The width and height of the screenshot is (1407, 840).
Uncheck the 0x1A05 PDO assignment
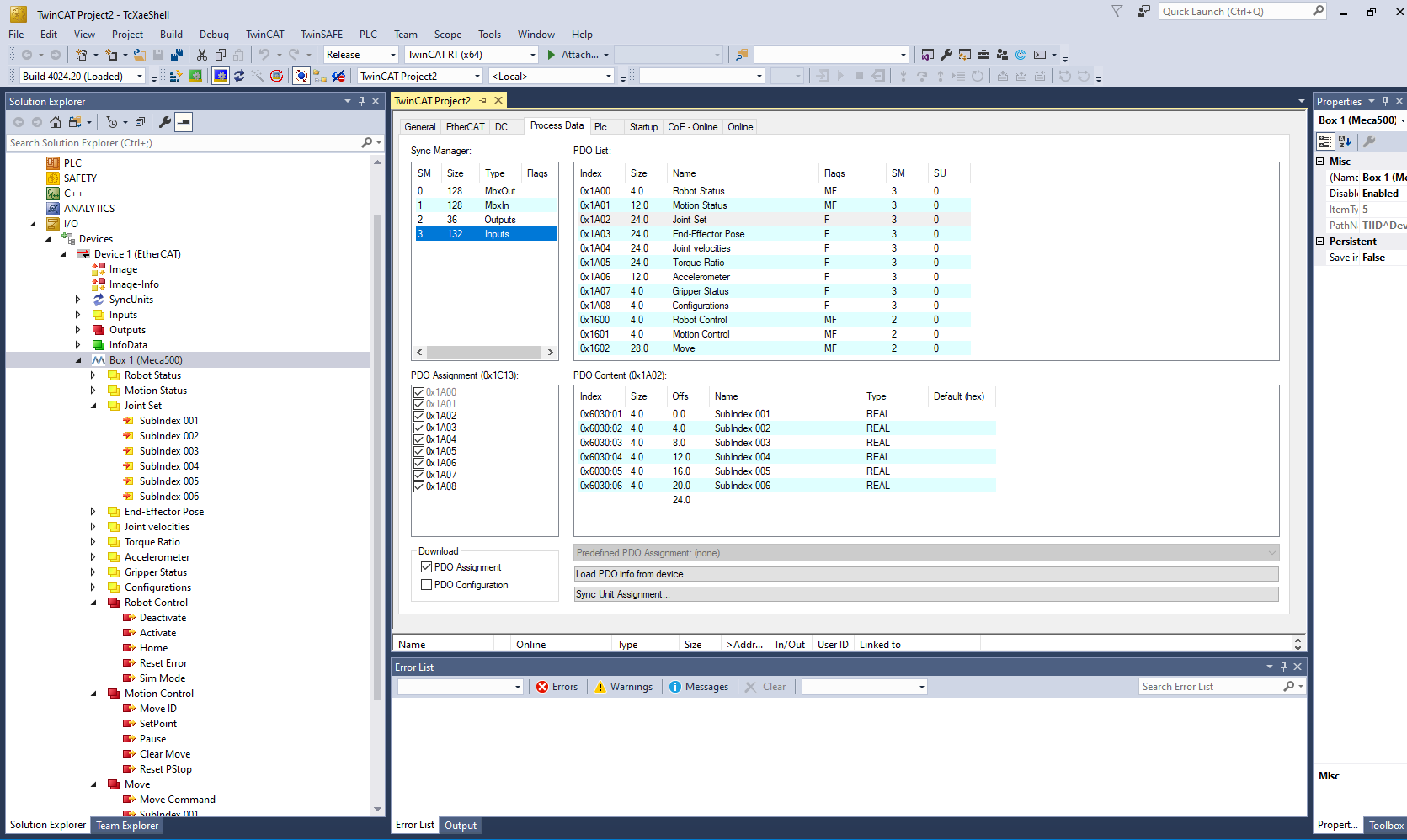pos(418,451)
